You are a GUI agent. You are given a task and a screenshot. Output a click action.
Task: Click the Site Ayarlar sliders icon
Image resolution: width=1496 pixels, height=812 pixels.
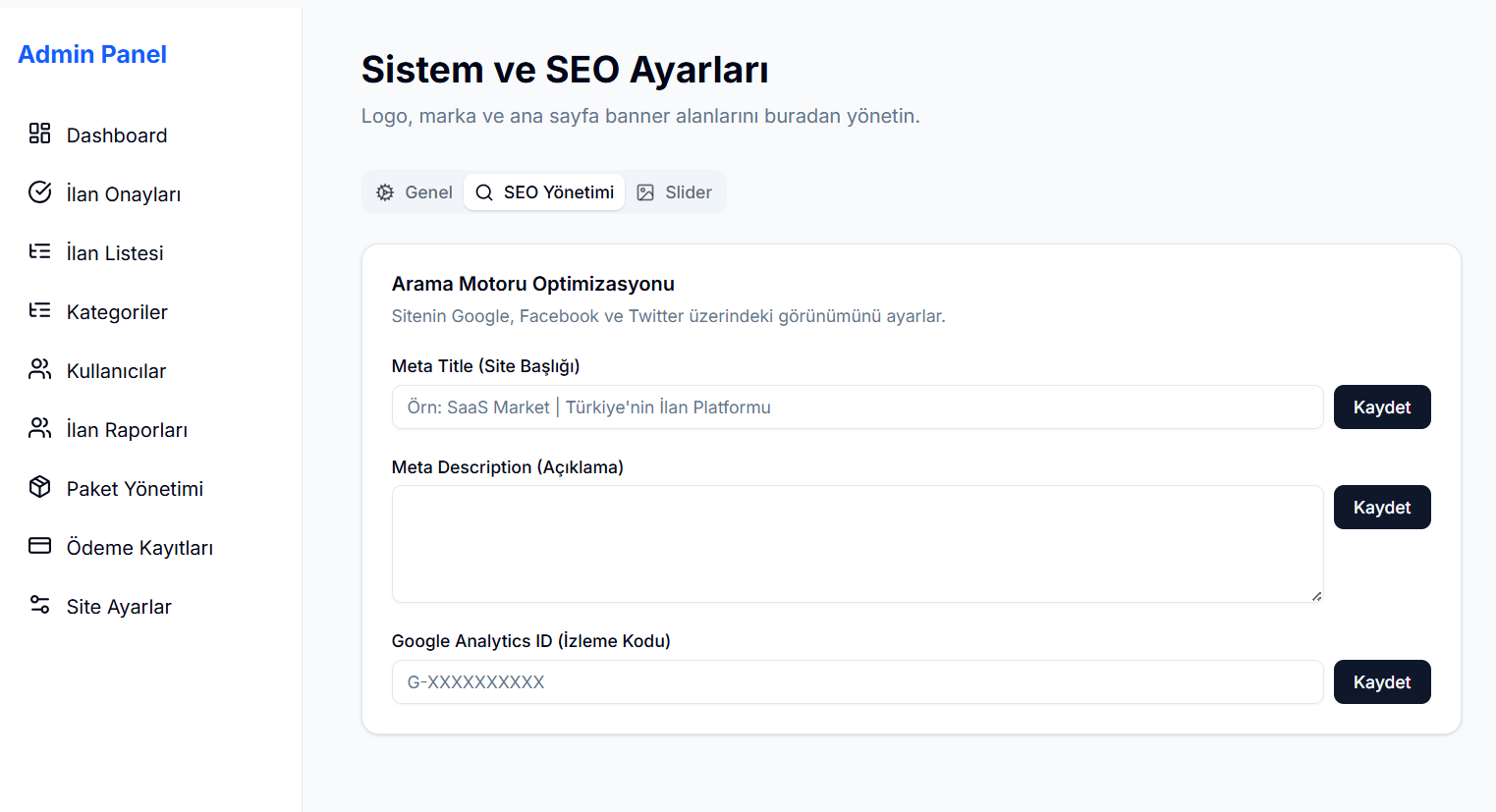[x=39, y=605]
